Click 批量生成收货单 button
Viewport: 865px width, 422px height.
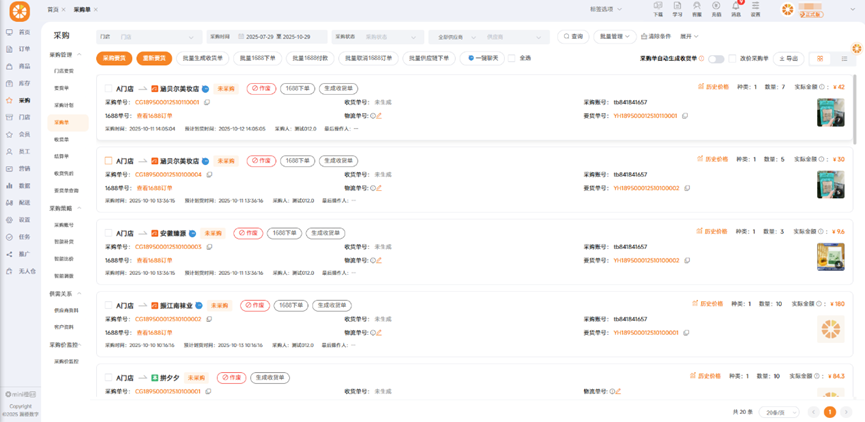point(202,58)
